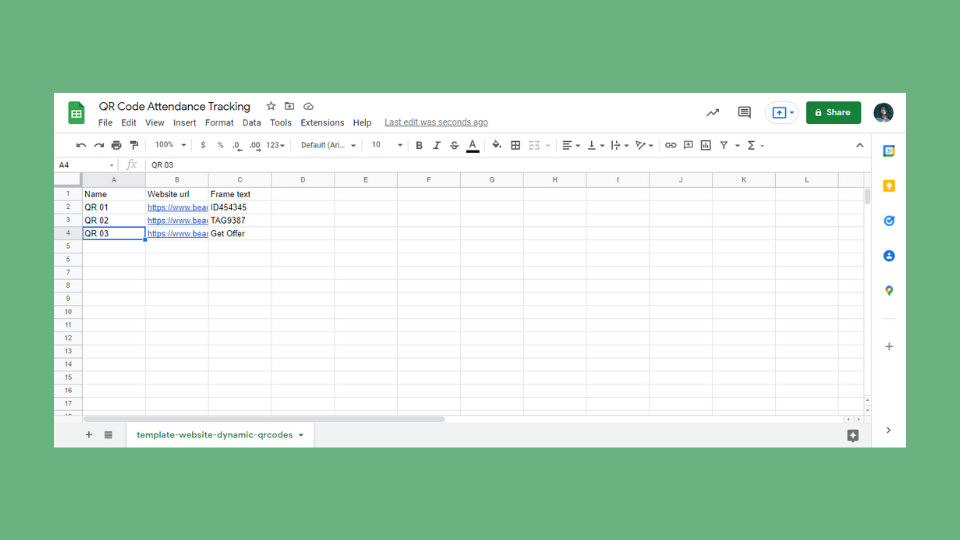This screenshot has width=960, height=540.
Task: Open the fill color paint bucket
Action: click(497, 145)
